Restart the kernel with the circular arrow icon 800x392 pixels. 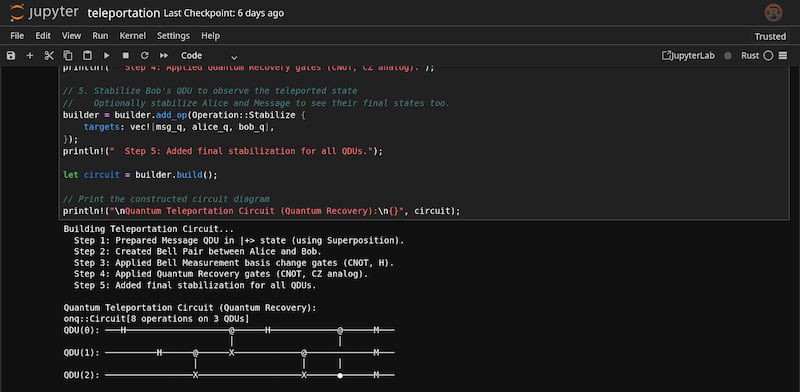pyautogui.click(x=144, y=56)
